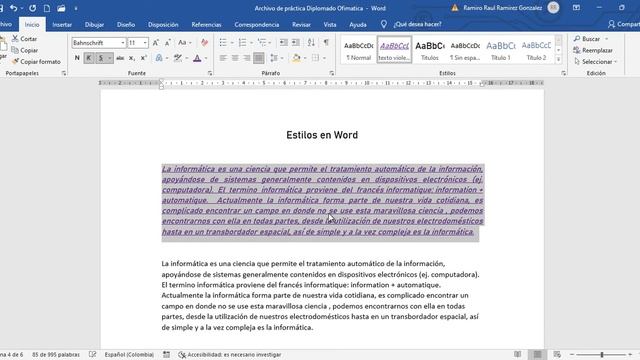Click Español (Colombia) language indicator
The width and height of the screenshot is (640, 360).
129,354
